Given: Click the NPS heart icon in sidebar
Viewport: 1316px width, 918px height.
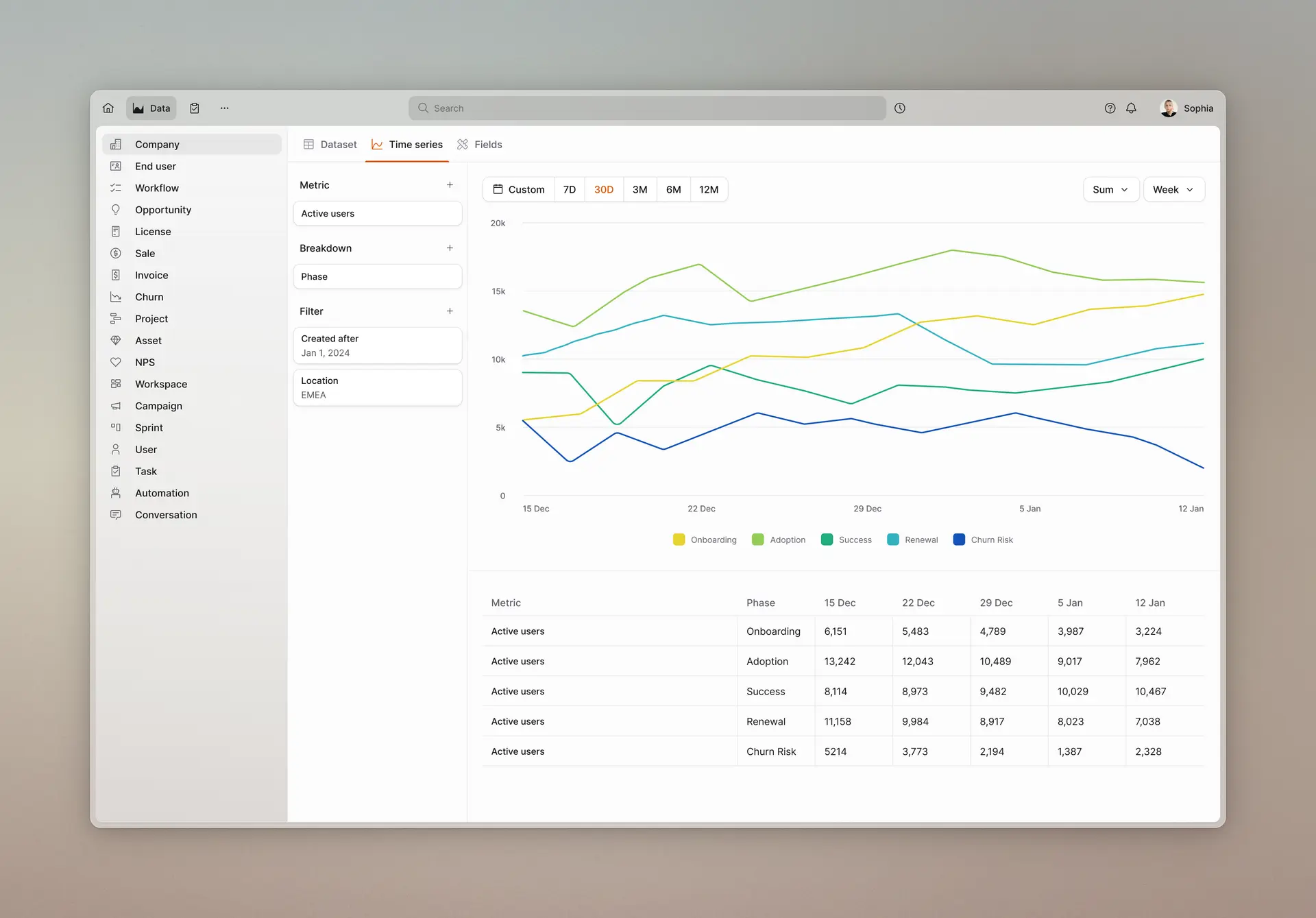Looking at the screenshot, I should coord(116,362).
